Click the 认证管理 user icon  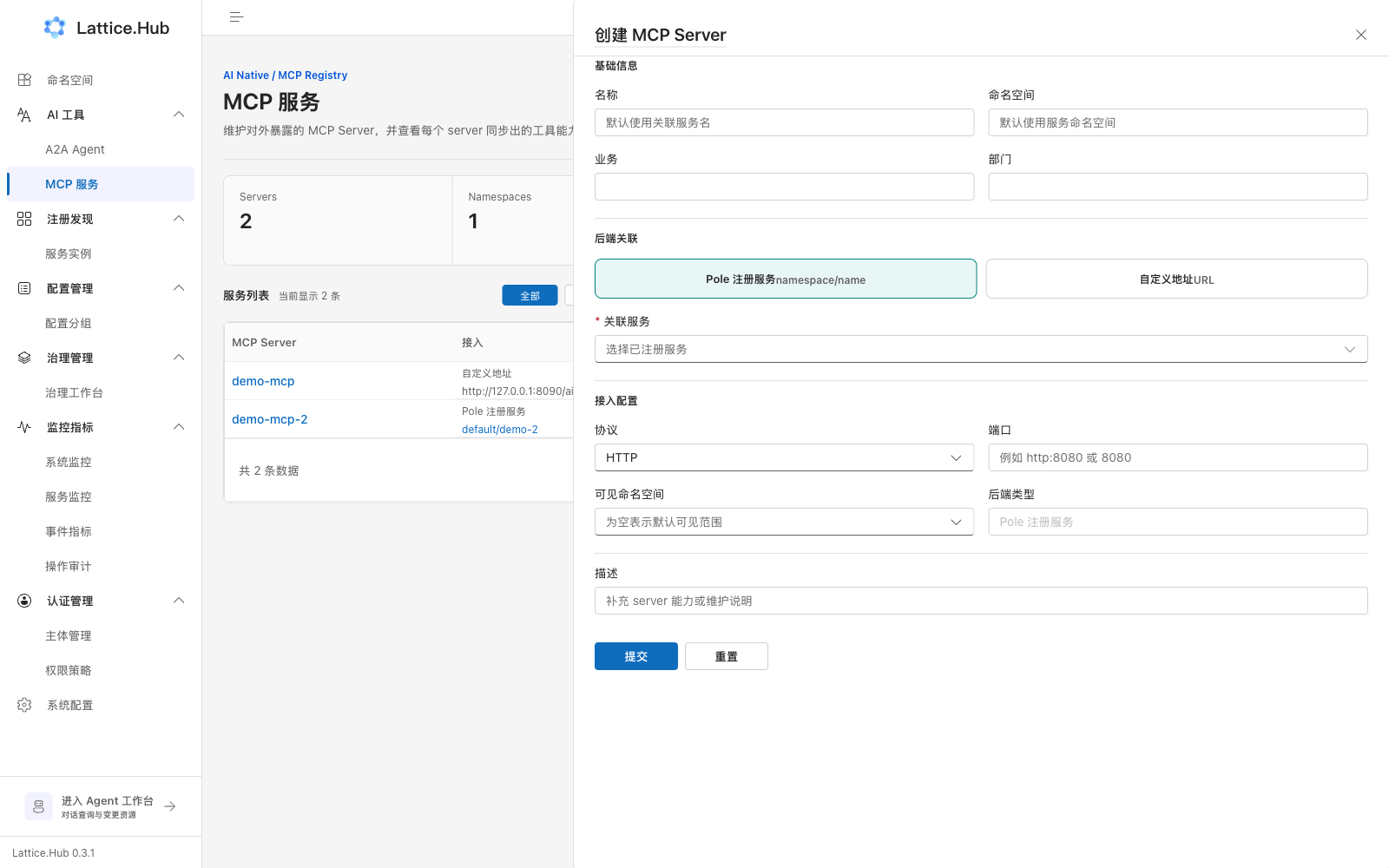point(24,601)
